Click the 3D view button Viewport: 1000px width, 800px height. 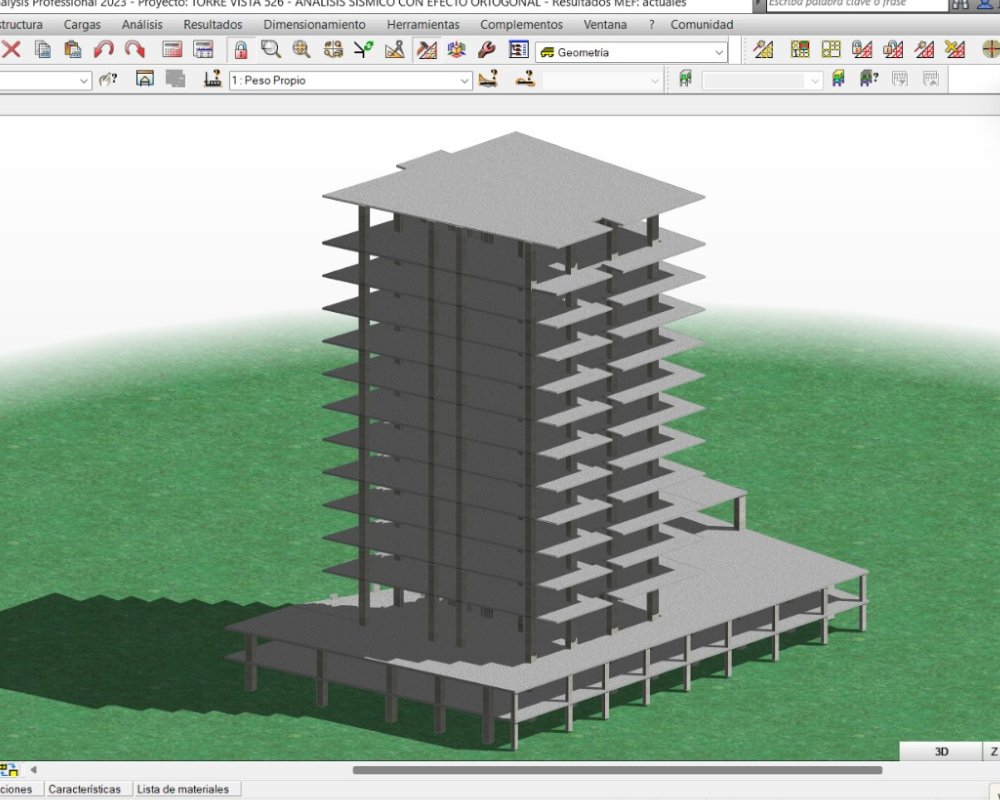tap(941, 751)
